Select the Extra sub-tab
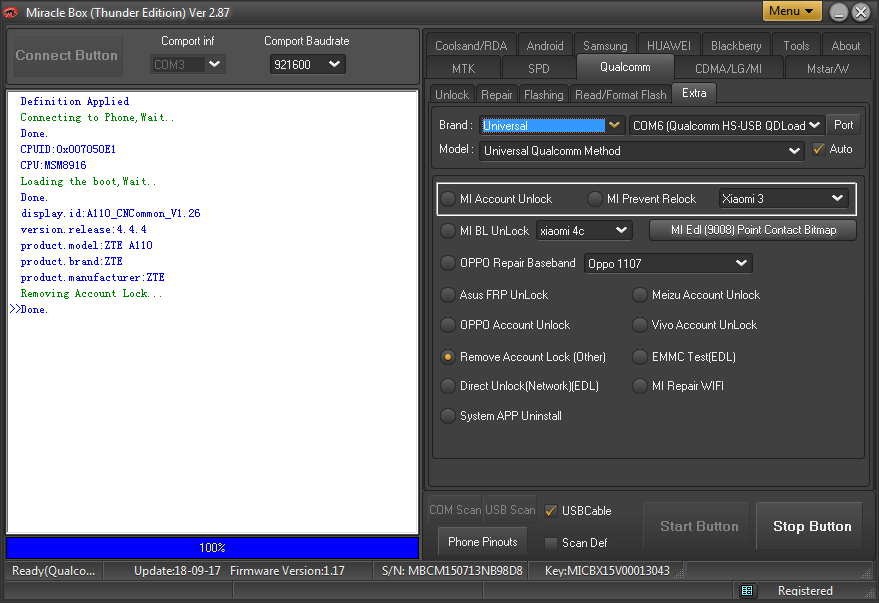Screen dimensions: 879x603 click(694, 93)
